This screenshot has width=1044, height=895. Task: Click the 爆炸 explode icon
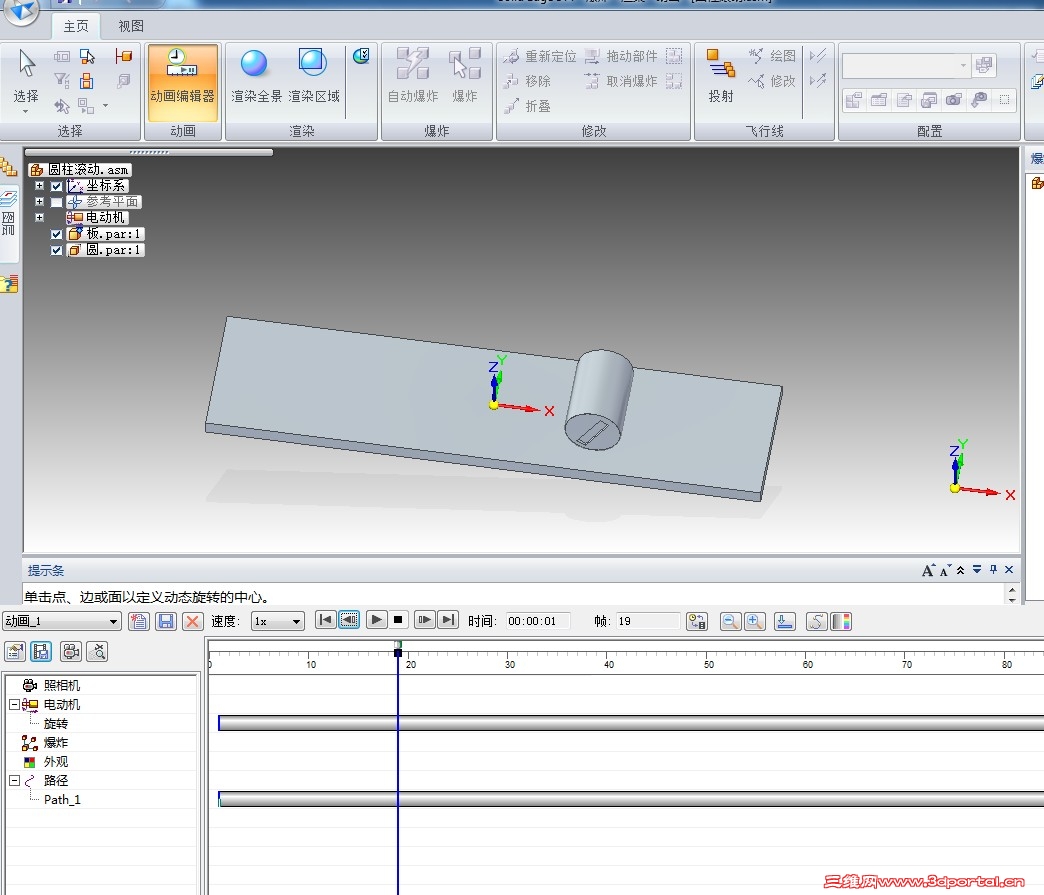pyautogui.click(x=465, y=75)
